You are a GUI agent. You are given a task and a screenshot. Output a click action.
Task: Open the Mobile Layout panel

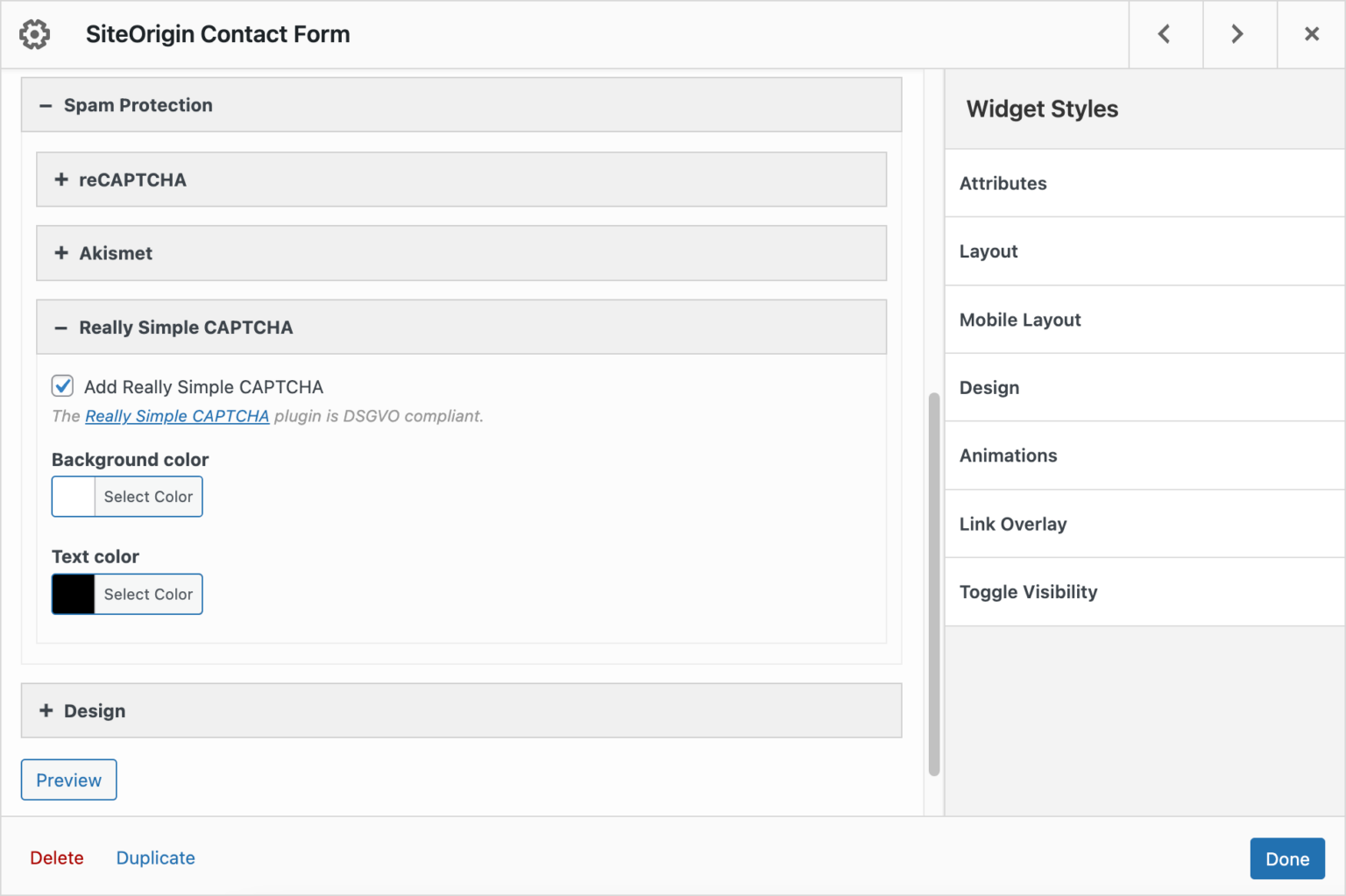pos(1020,320)
